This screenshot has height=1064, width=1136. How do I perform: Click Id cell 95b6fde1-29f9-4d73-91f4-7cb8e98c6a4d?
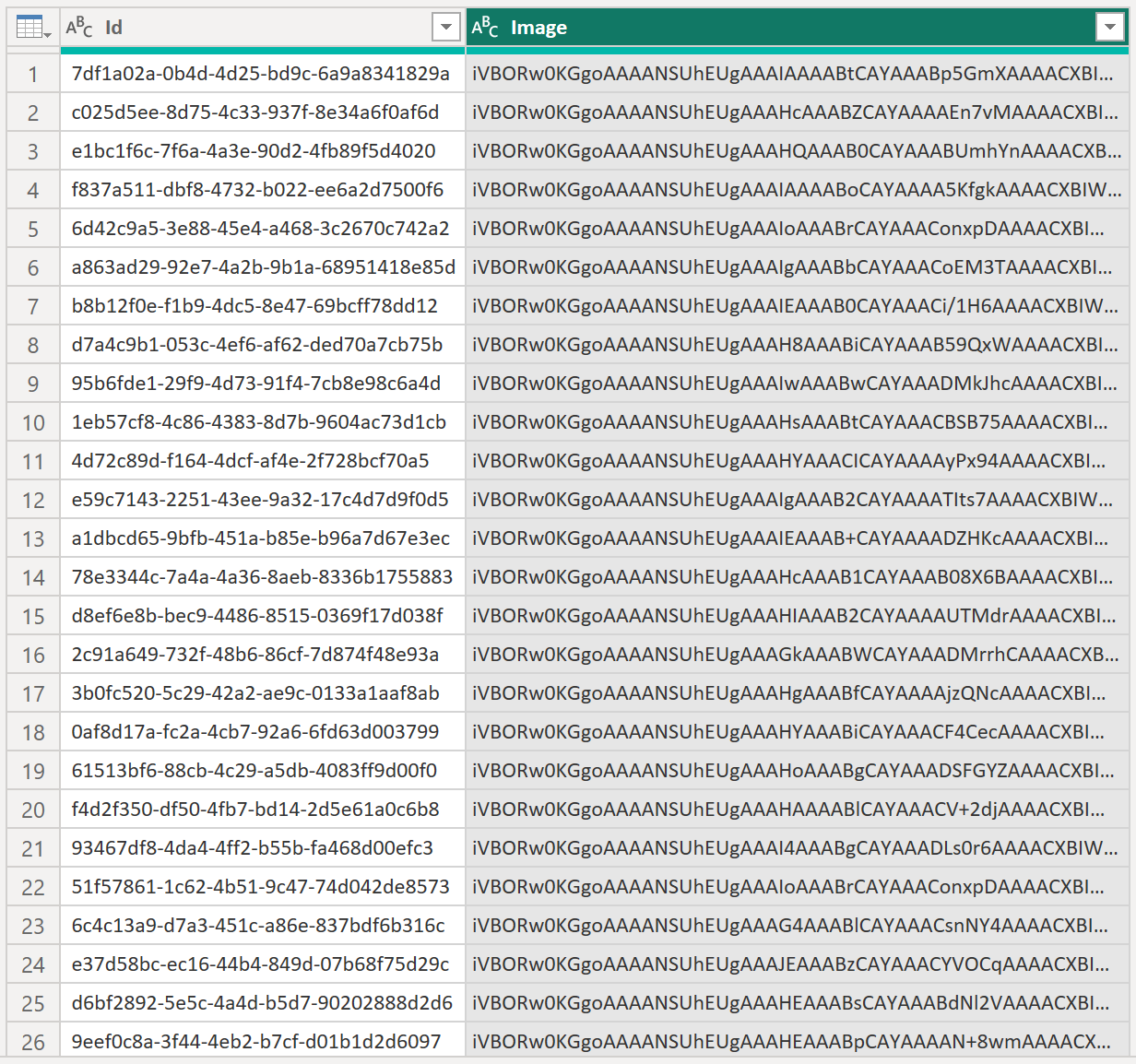click(263, 384)
